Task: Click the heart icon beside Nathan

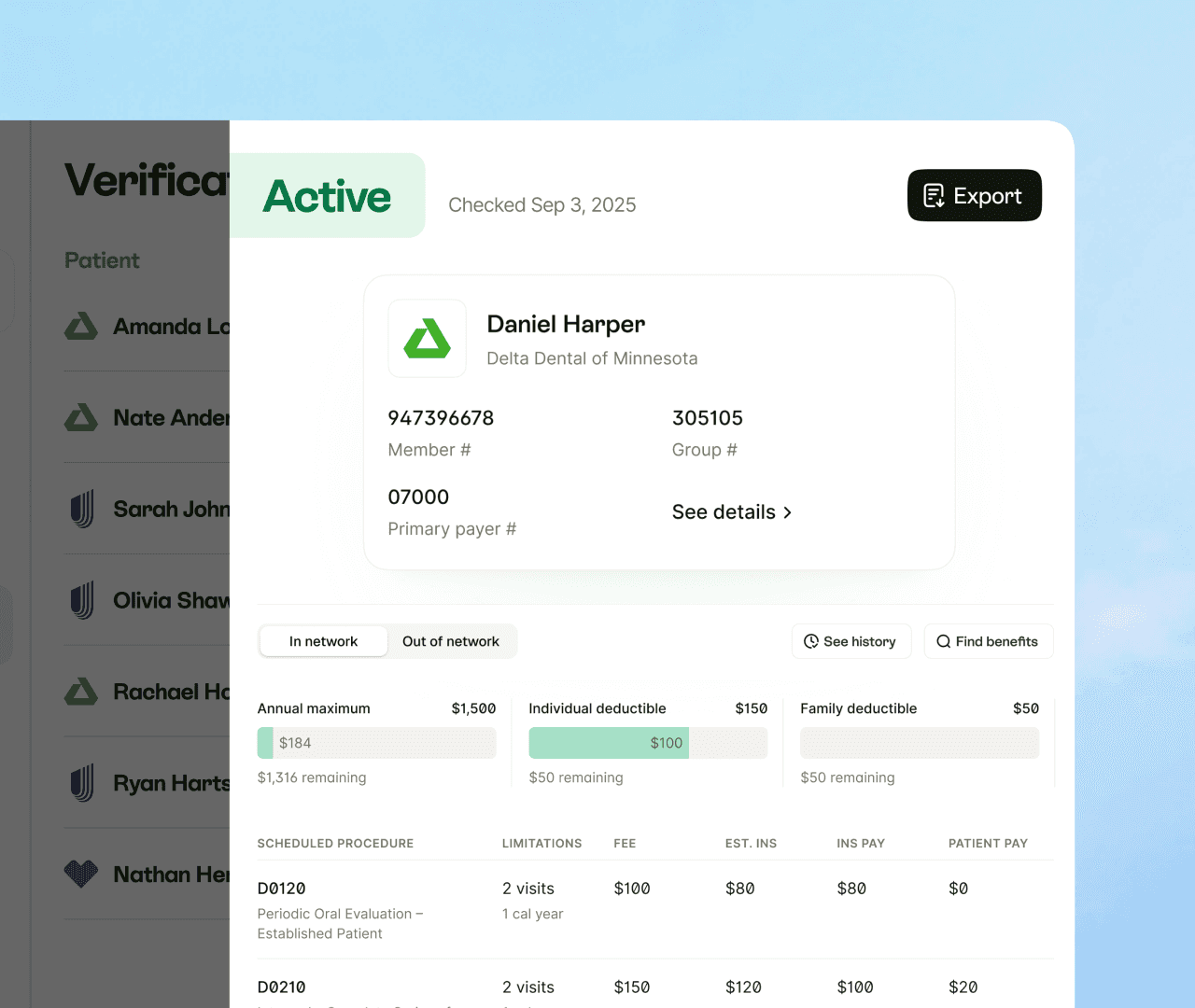Action: (81, 874)
